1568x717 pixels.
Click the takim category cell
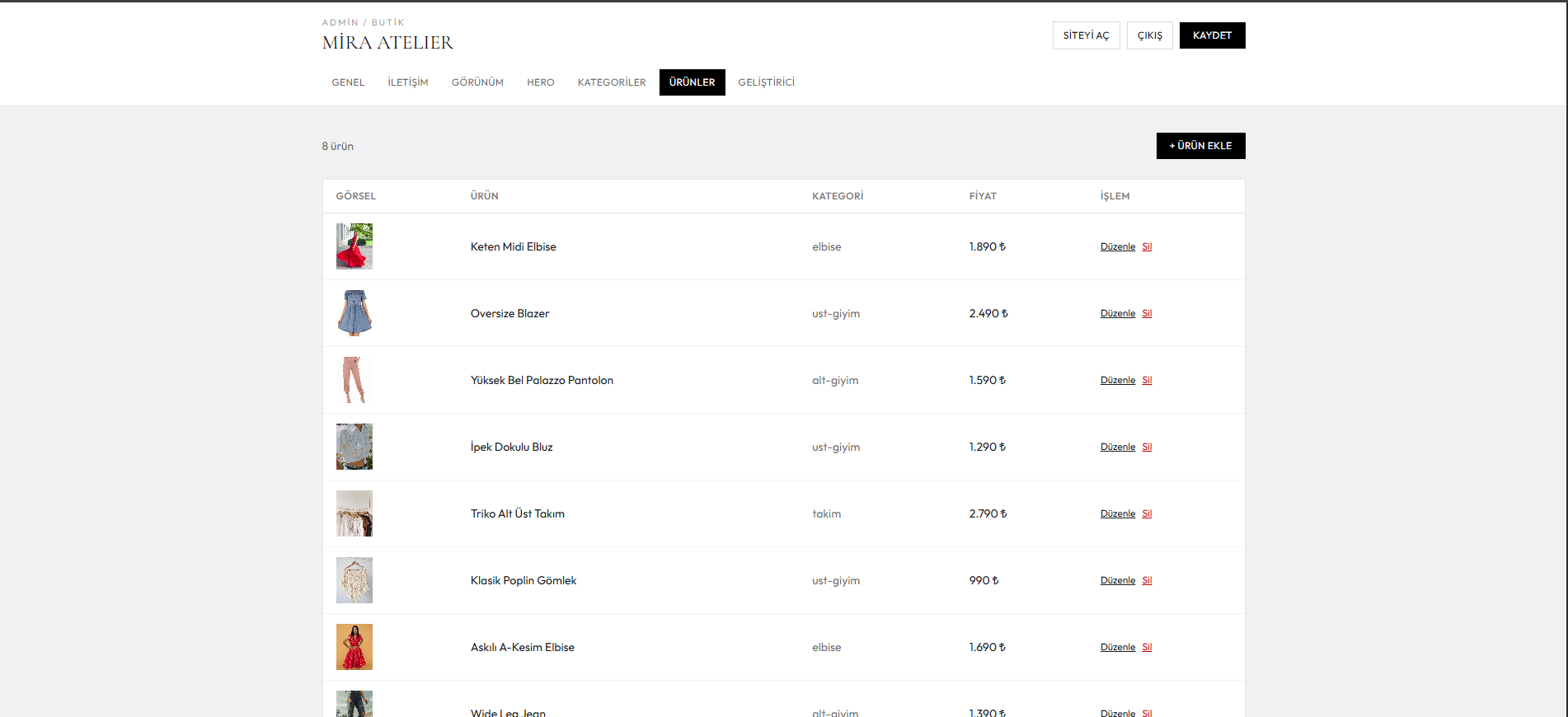click(827, 513)
